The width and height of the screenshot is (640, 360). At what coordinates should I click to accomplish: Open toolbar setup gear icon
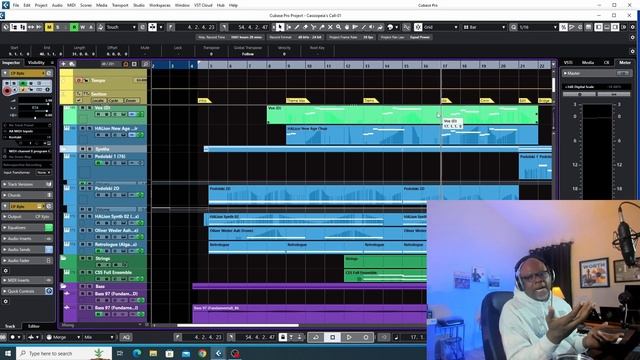(633, 27)
